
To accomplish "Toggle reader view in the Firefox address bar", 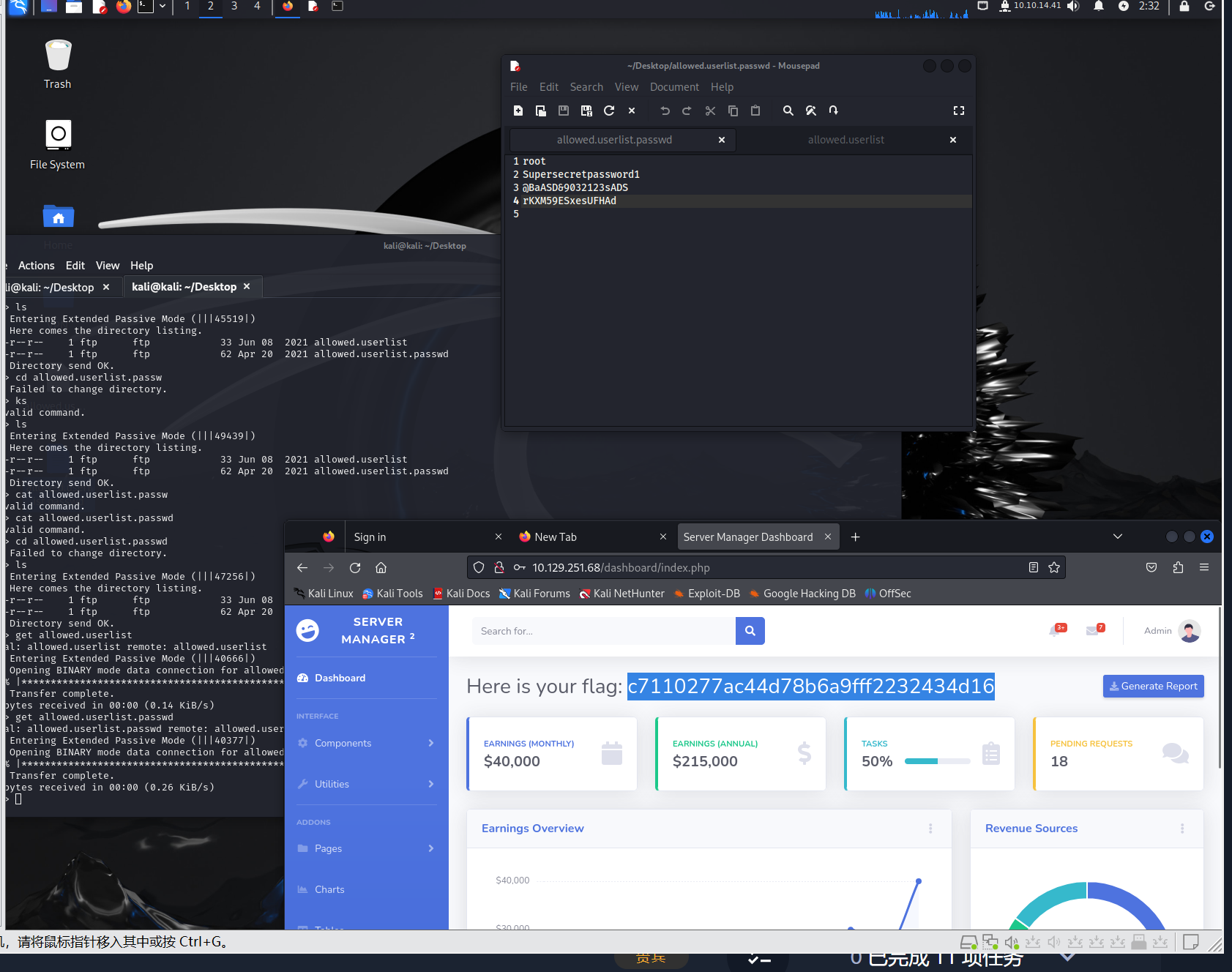I will [1034, 567].
